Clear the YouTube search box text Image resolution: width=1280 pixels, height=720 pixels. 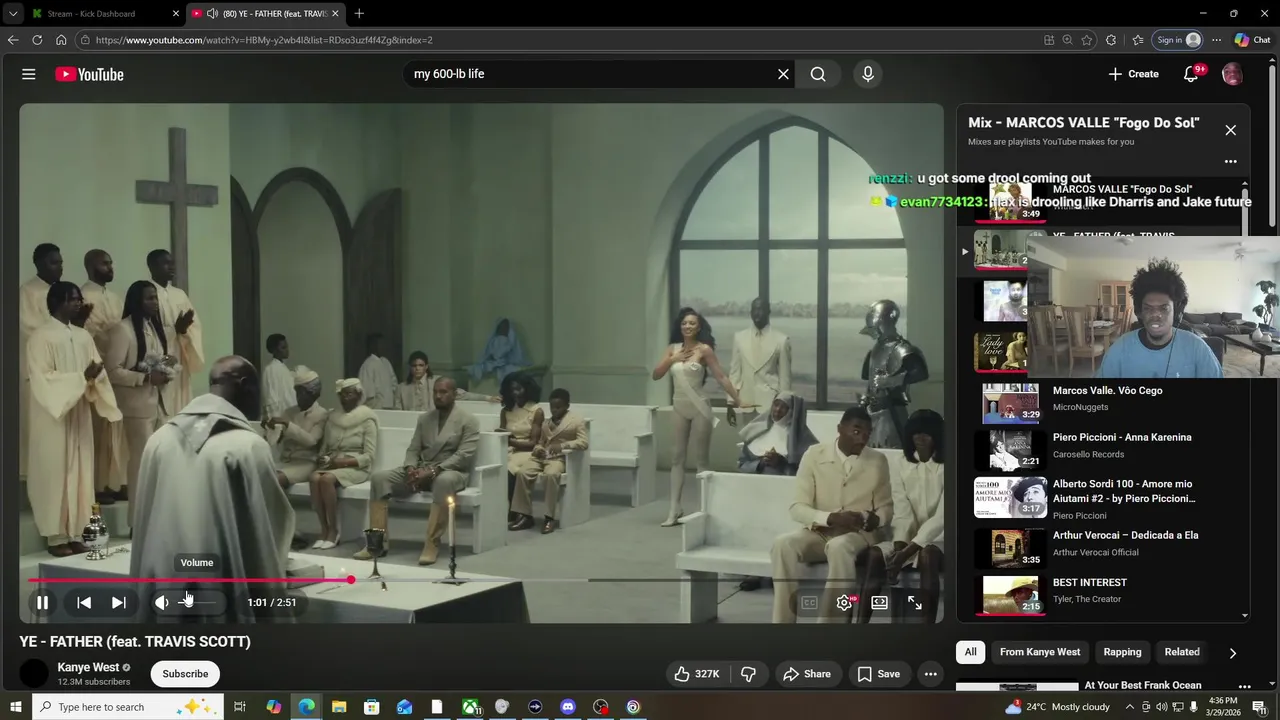pos(783,74)
